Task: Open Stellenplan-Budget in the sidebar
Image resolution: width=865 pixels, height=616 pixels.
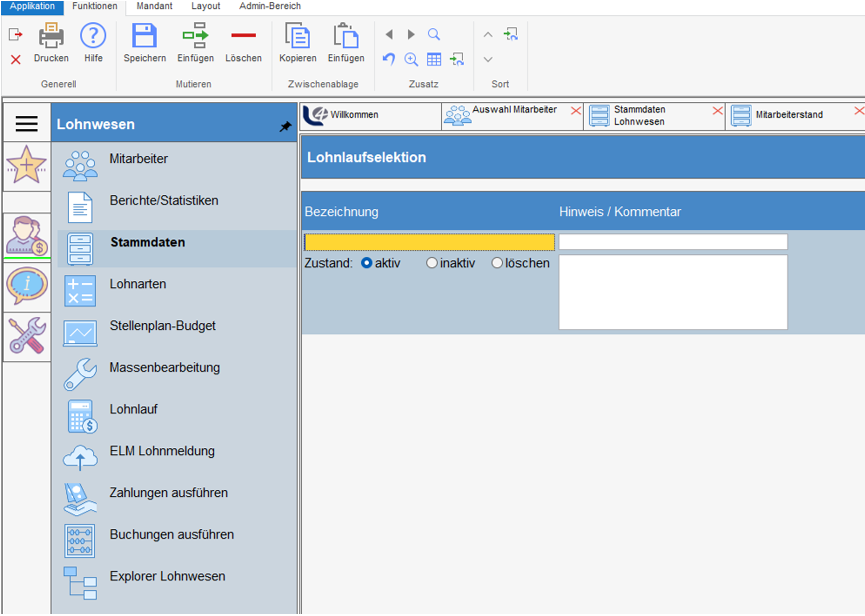Action: click(162, 326)
